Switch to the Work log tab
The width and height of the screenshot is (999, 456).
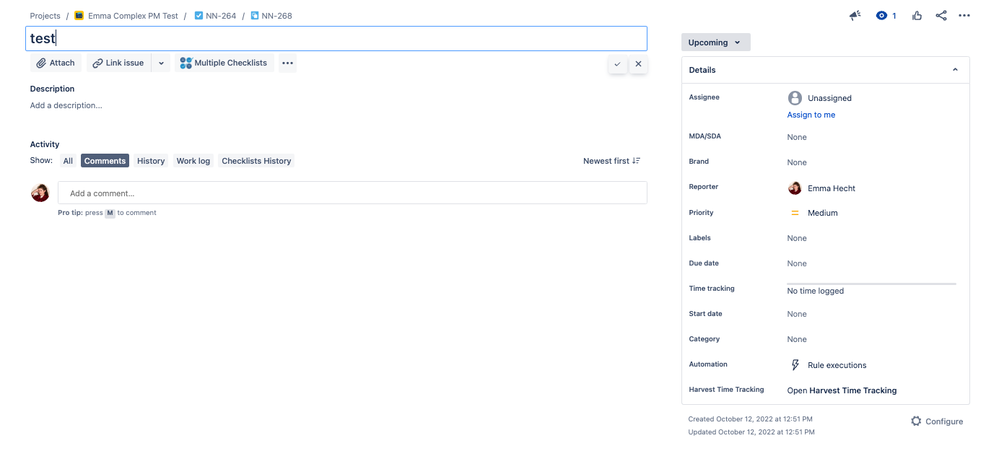[193, 161]
